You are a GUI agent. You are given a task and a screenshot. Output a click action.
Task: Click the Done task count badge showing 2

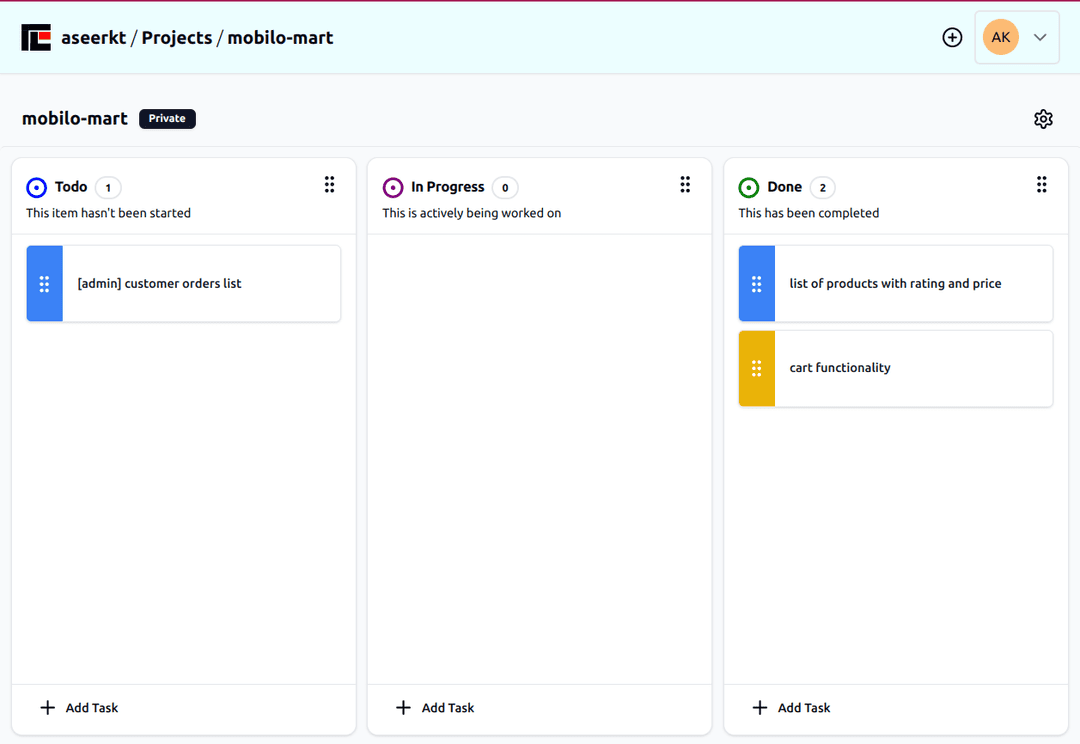[x=822, y=187]
